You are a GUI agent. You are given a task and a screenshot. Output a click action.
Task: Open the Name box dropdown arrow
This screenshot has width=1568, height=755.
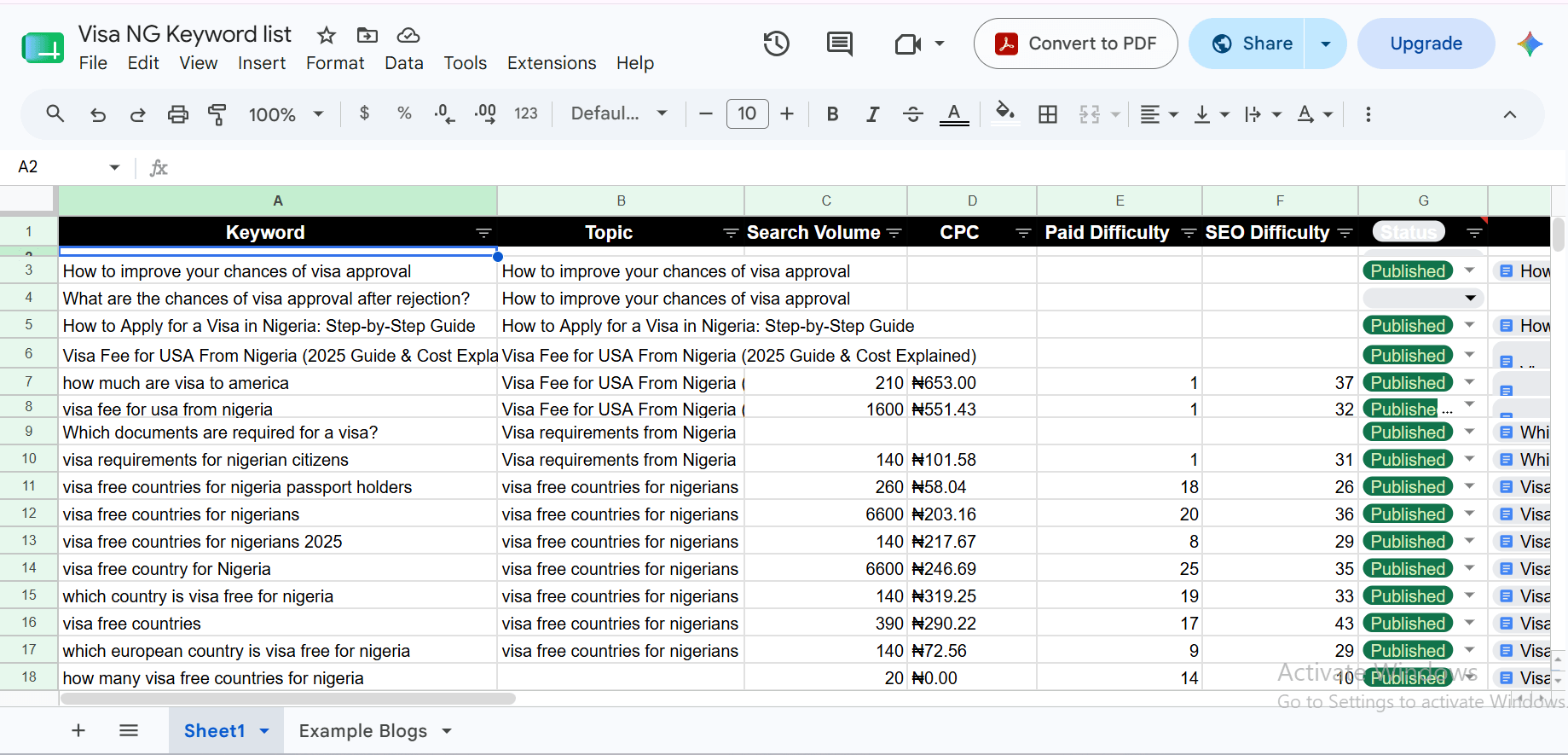click(114, 167)
